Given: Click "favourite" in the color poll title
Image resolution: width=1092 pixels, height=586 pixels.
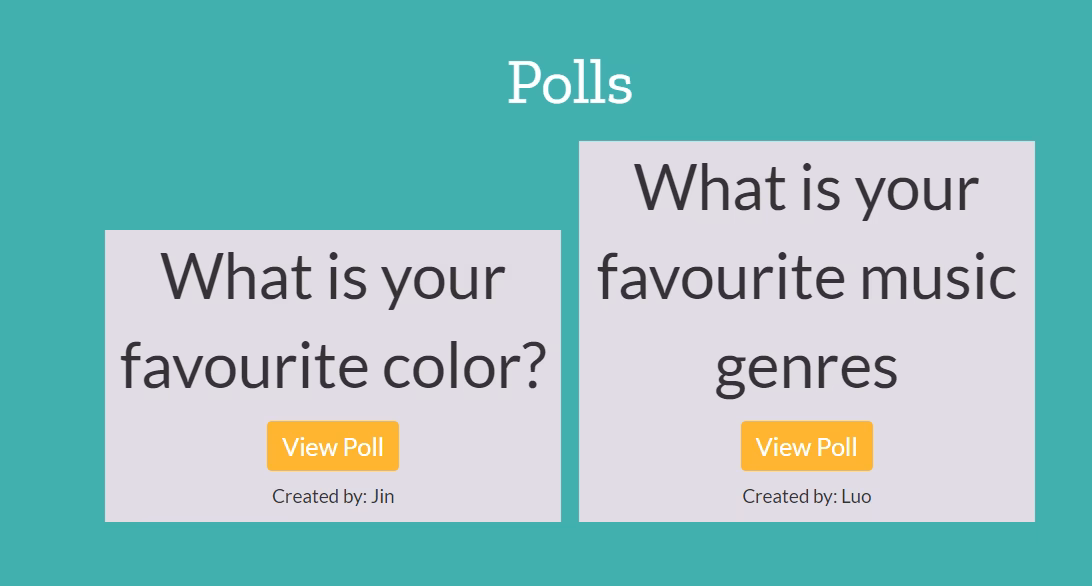Looking at the screenshot, I should pos(244,366).
